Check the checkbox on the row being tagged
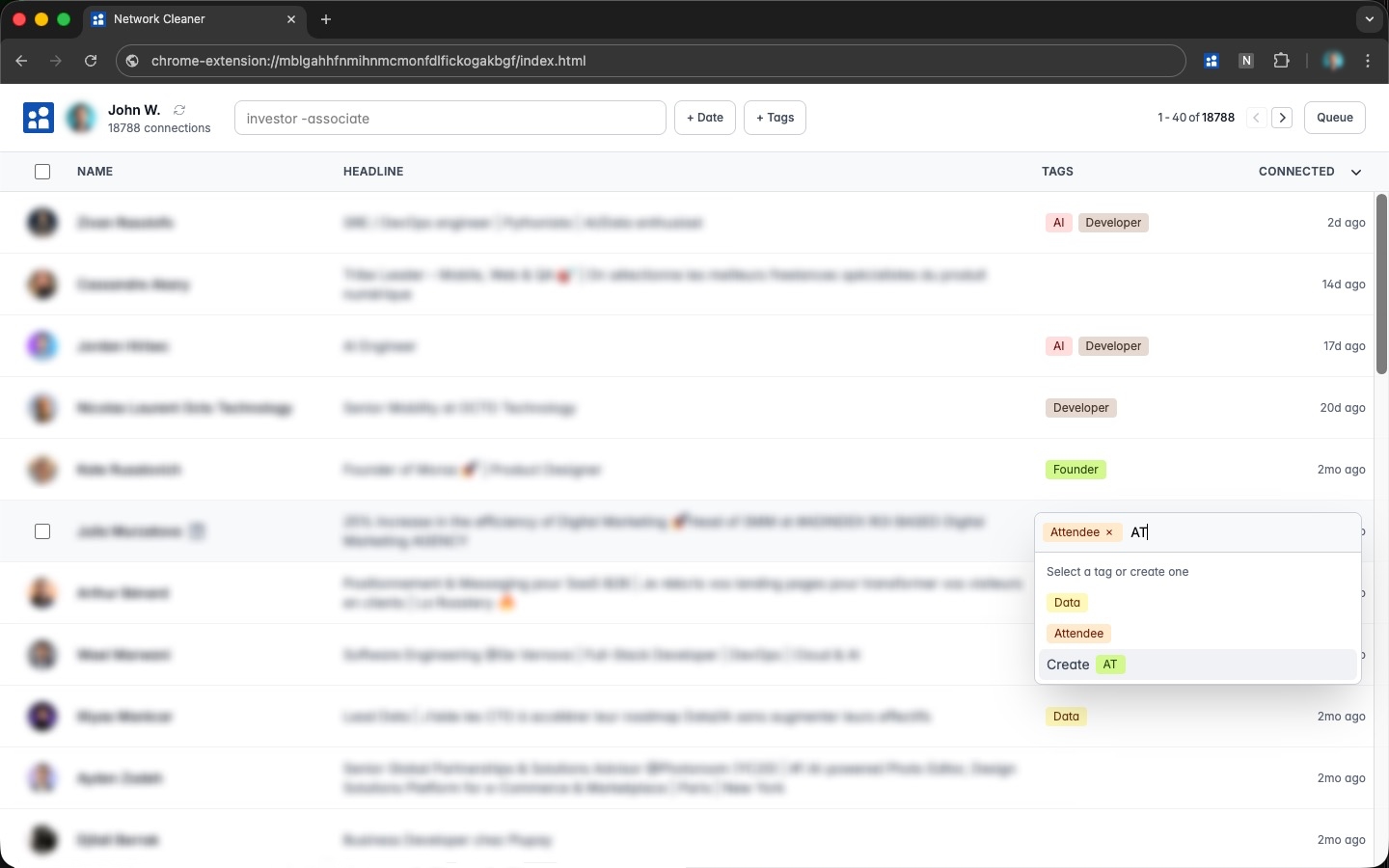Image resolution: width=1389 pixels, height=868 pixels. (x=42, y=531)
